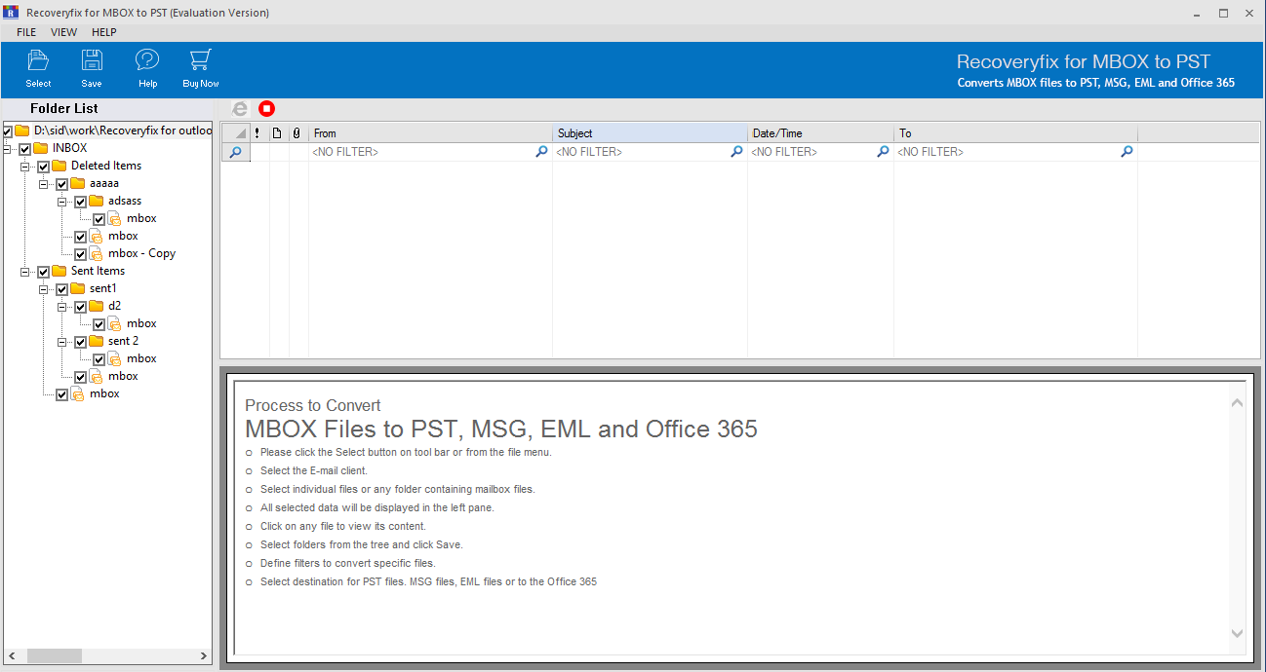Uncheck the root D:\sid\work folder checkbox

tap(7, 131)
